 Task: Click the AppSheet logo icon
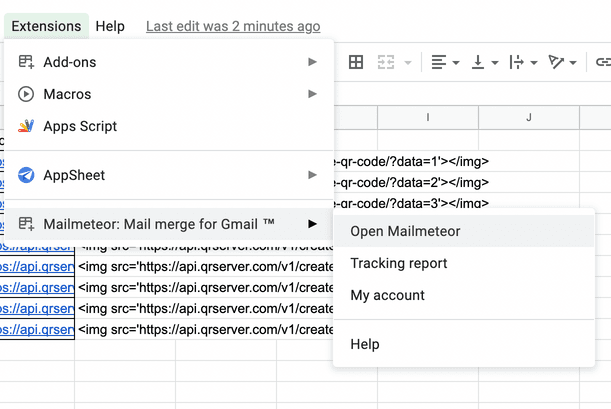[26, 175]
